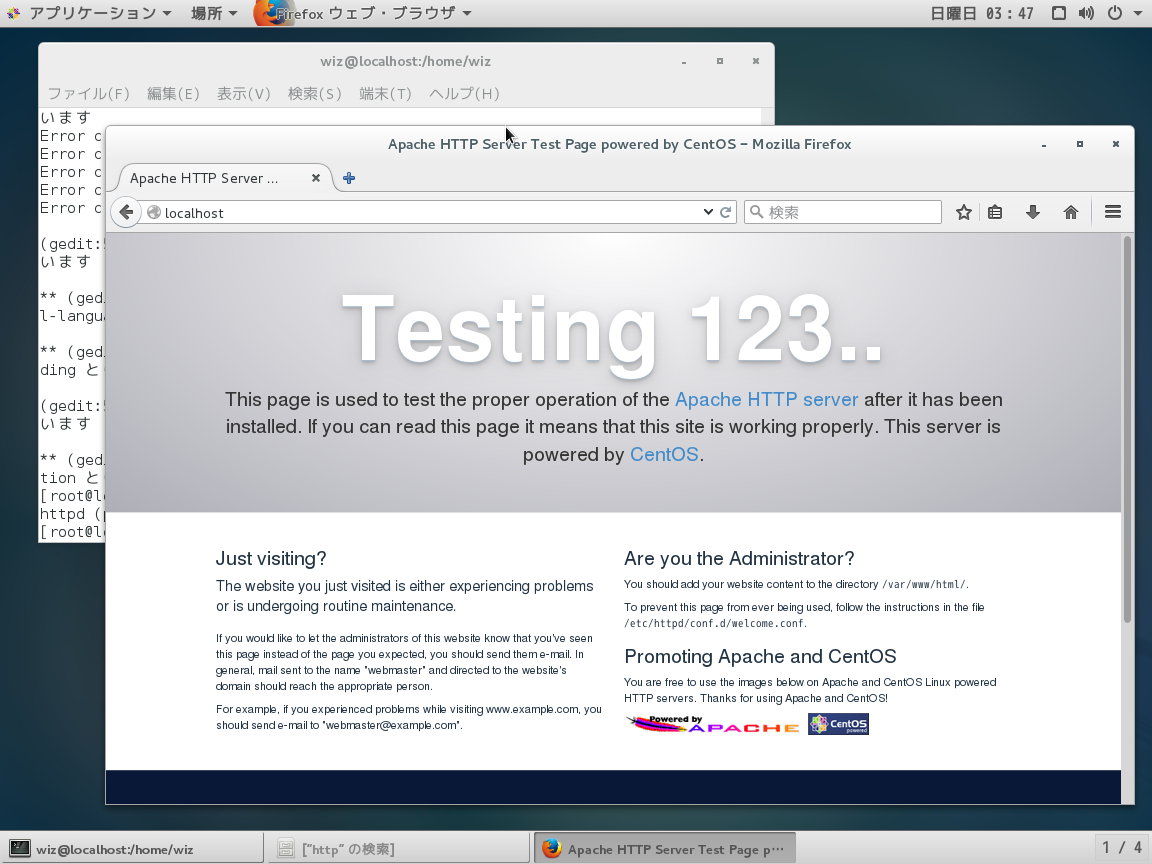Switch to terminal wiz@localhost taskbar item
The width and height of the screenshot is (1152, 864).
point(133,849)
